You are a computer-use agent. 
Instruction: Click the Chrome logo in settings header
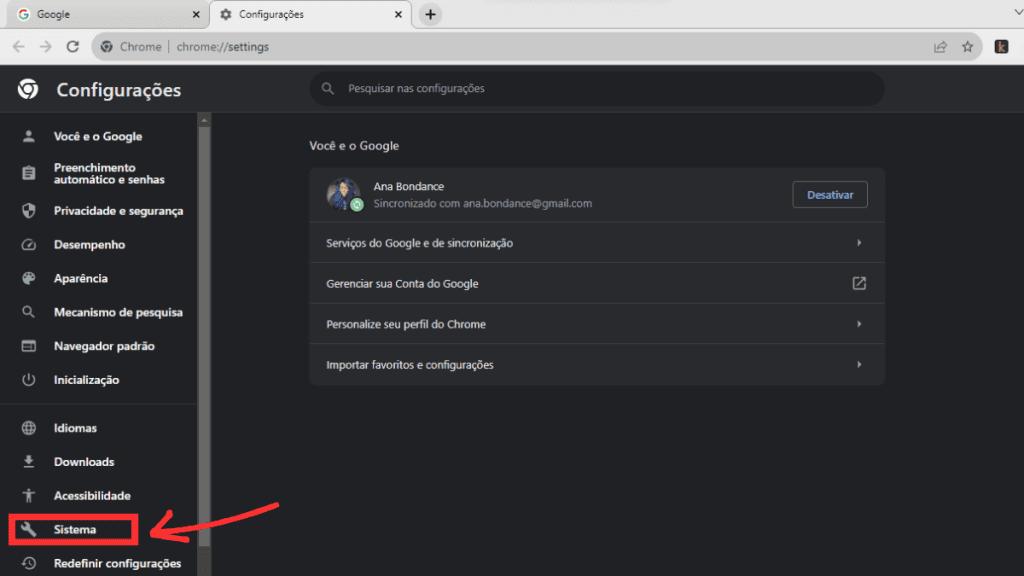[x=27, y=89]
